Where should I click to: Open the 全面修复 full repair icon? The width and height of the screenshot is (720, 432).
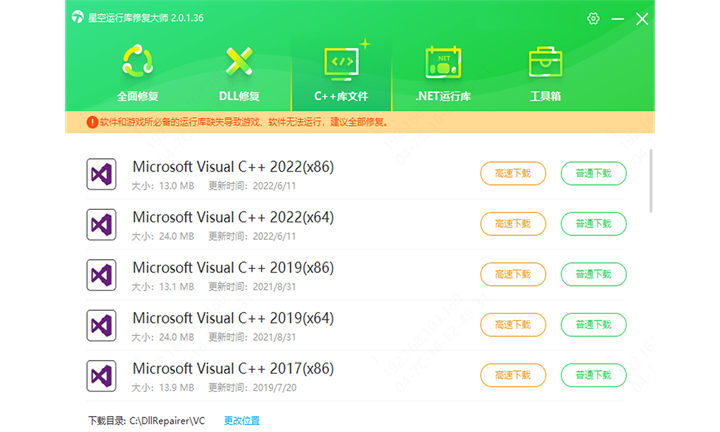(x=137, y=61)
